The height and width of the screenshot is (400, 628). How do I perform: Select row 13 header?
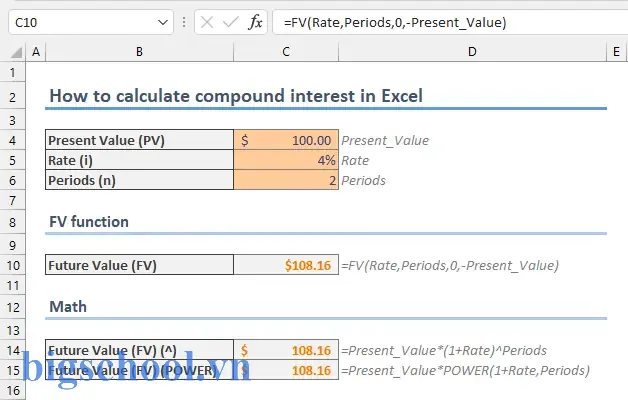click(13, 330)
